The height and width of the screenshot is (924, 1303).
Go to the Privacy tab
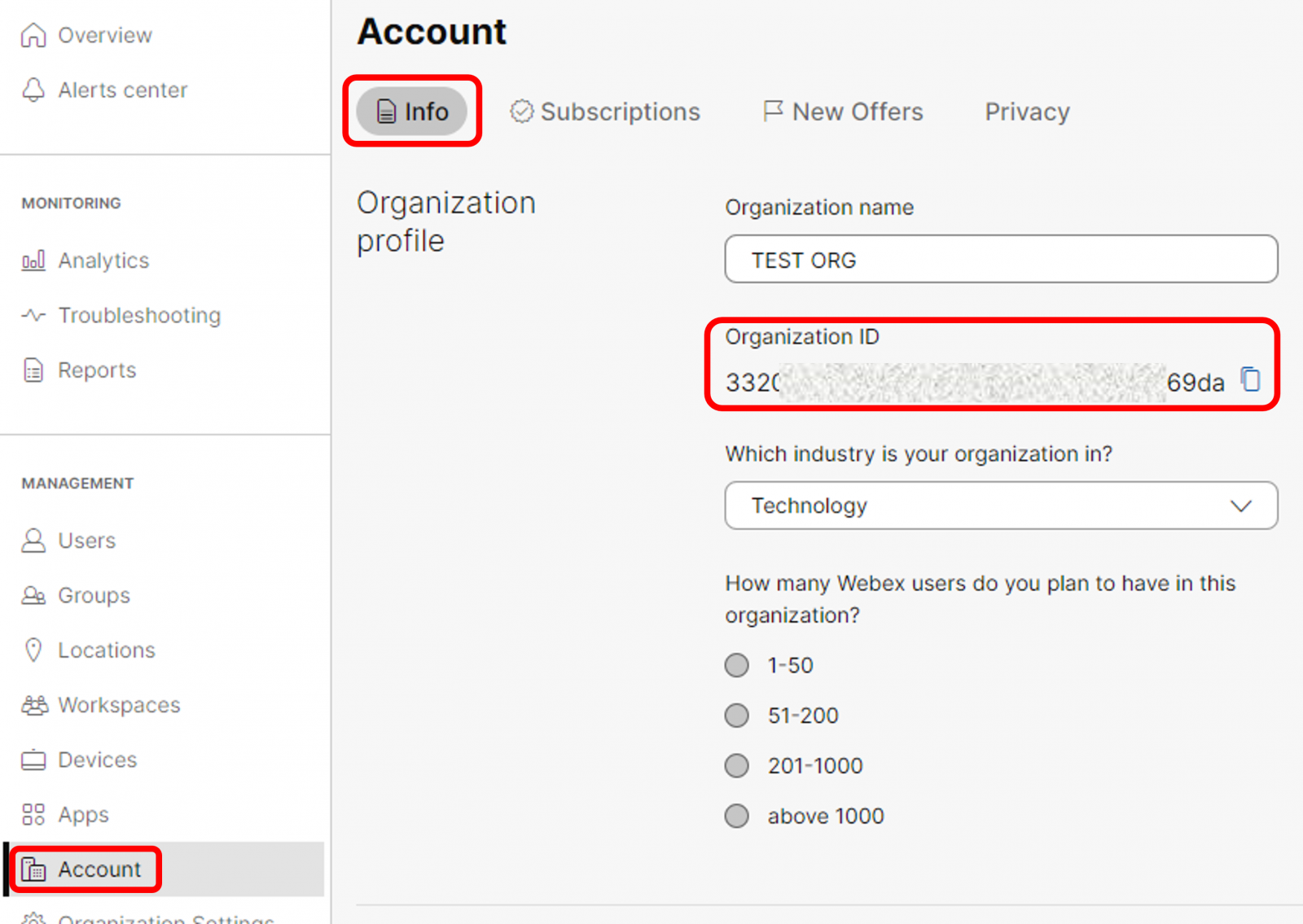[x=1027, y=112]
